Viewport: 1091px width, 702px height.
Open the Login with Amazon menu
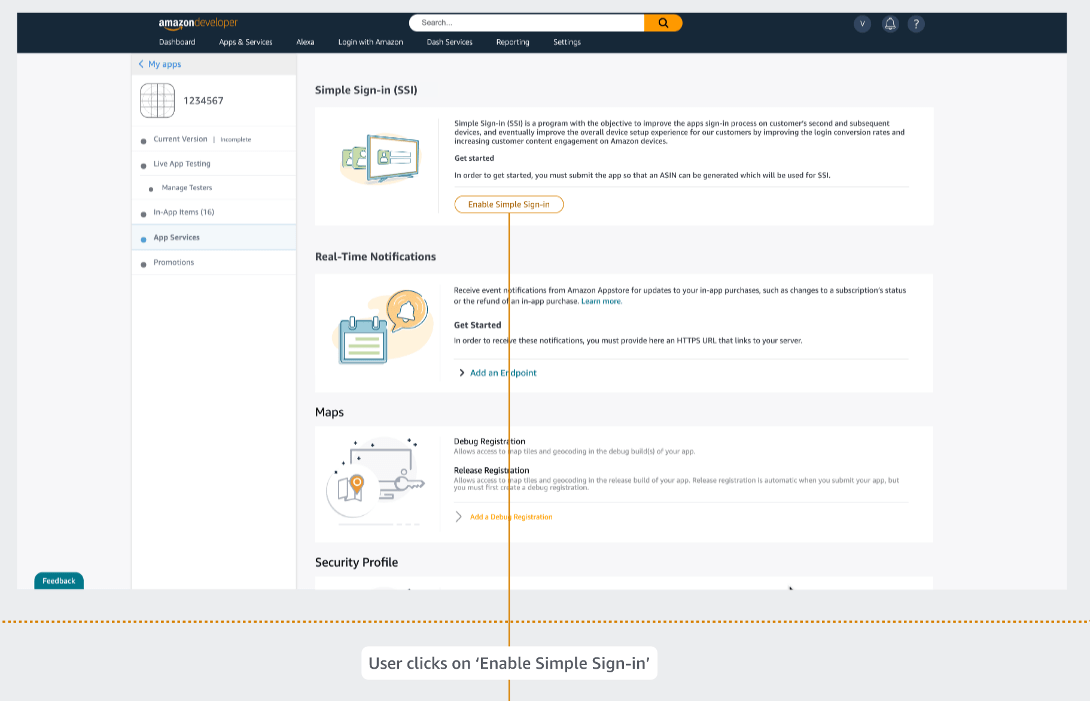tap(370, 42)
